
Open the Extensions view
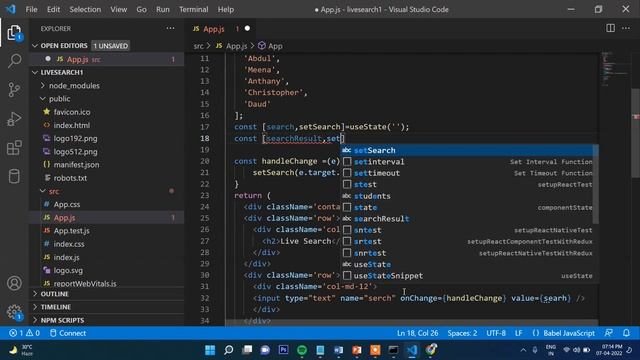(x=14, y=148)
